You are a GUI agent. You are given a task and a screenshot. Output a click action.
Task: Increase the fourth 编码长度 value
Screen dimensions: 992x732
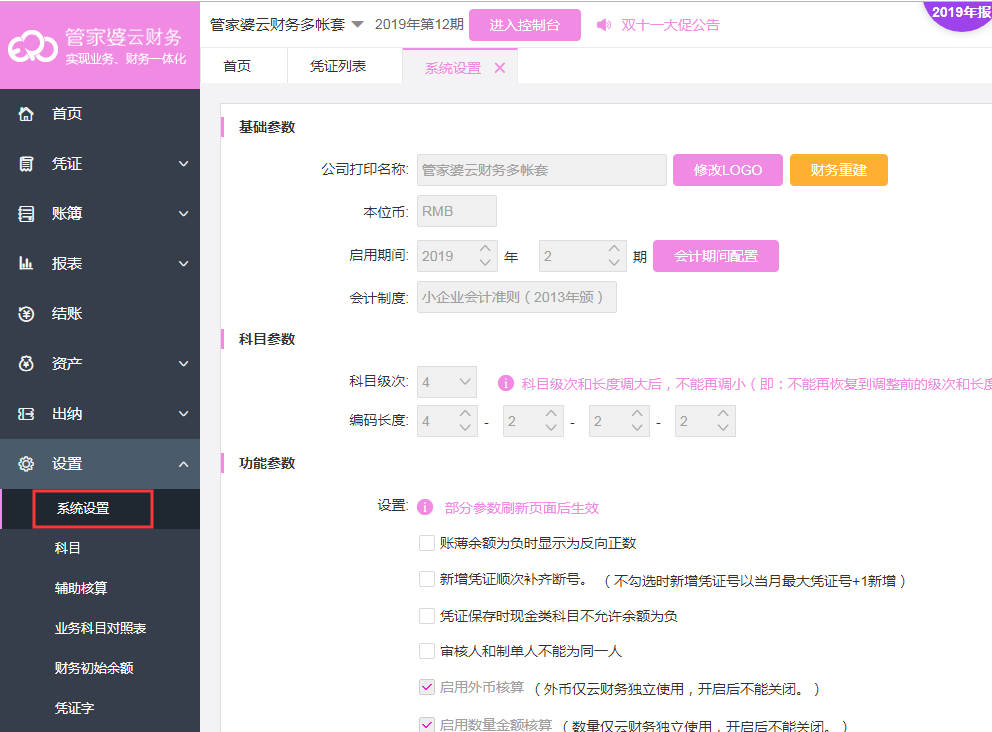click(x=723, y=414)
